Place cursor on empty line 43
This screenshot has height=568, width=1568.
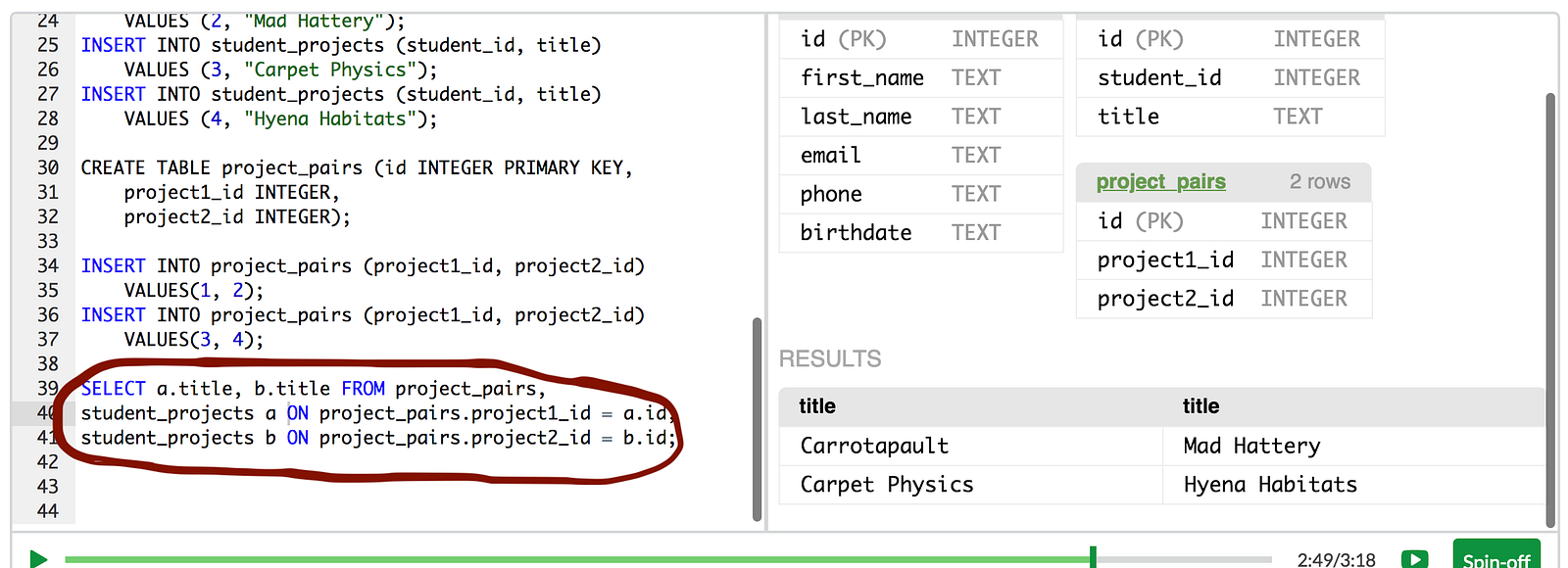294,487
